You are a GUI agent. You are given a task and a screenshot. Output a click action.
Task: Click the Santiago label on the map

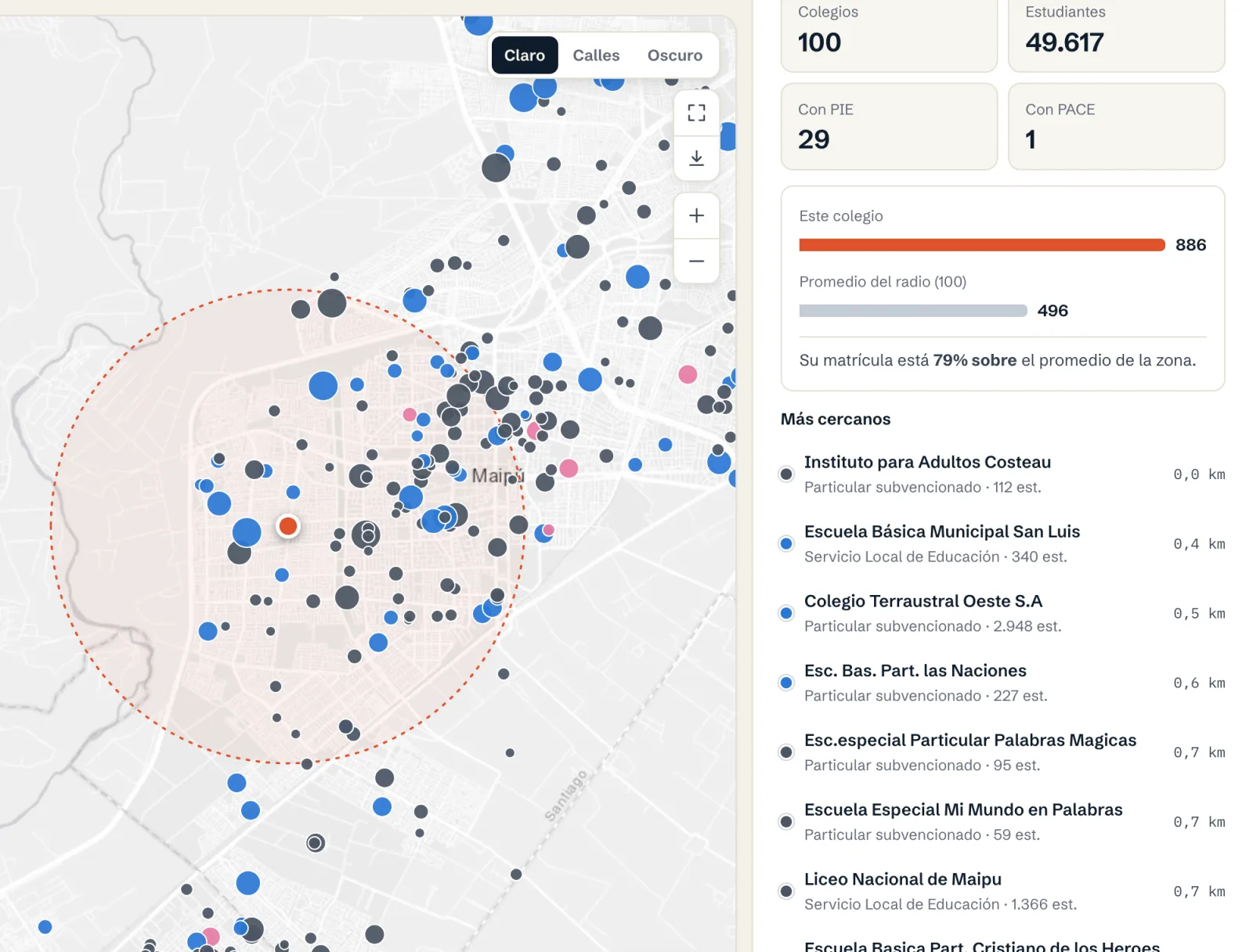[565, 796]
